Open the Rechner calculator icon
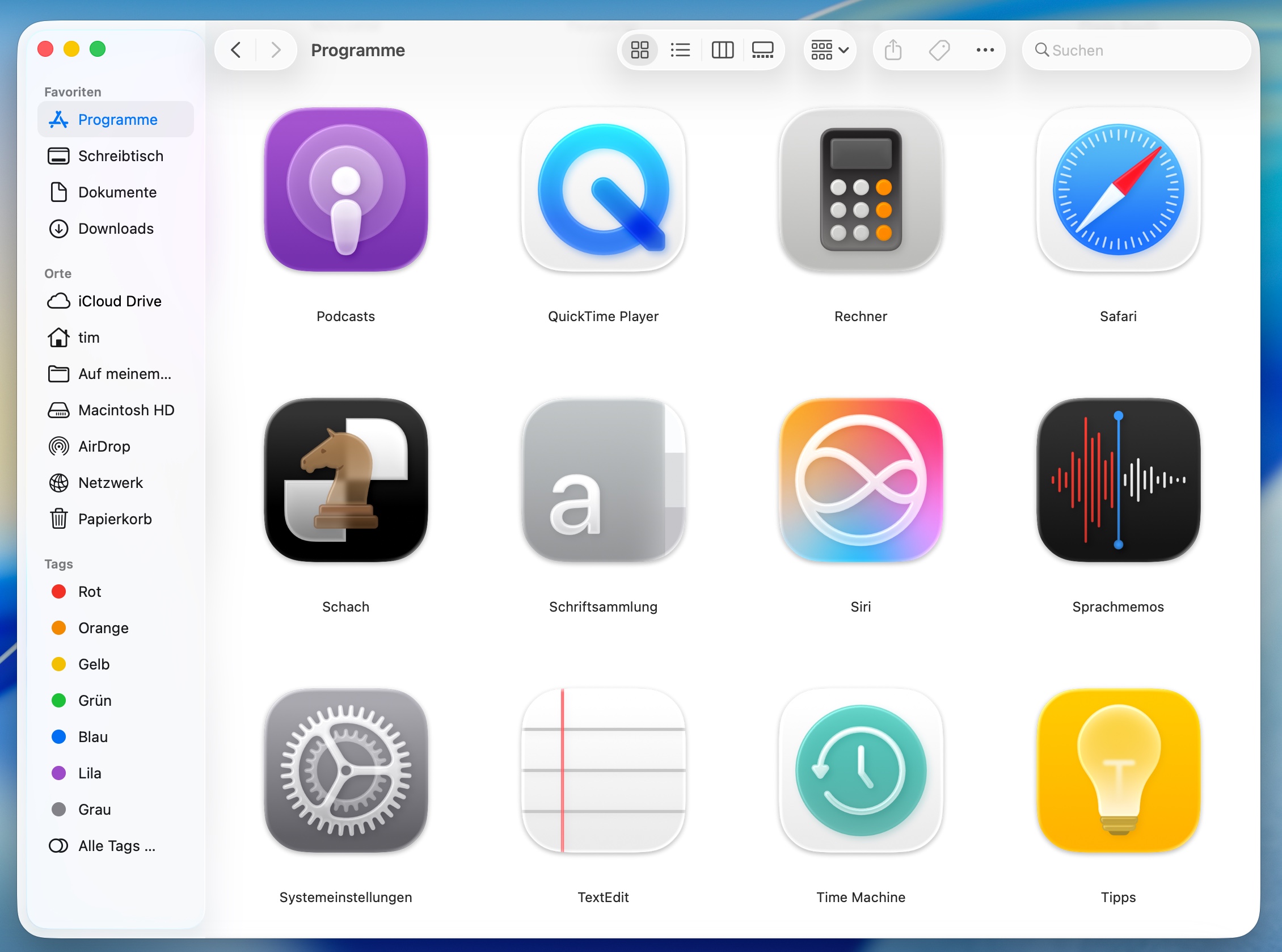This screenshot has height=952, width=1282. [x=861, y=189]
